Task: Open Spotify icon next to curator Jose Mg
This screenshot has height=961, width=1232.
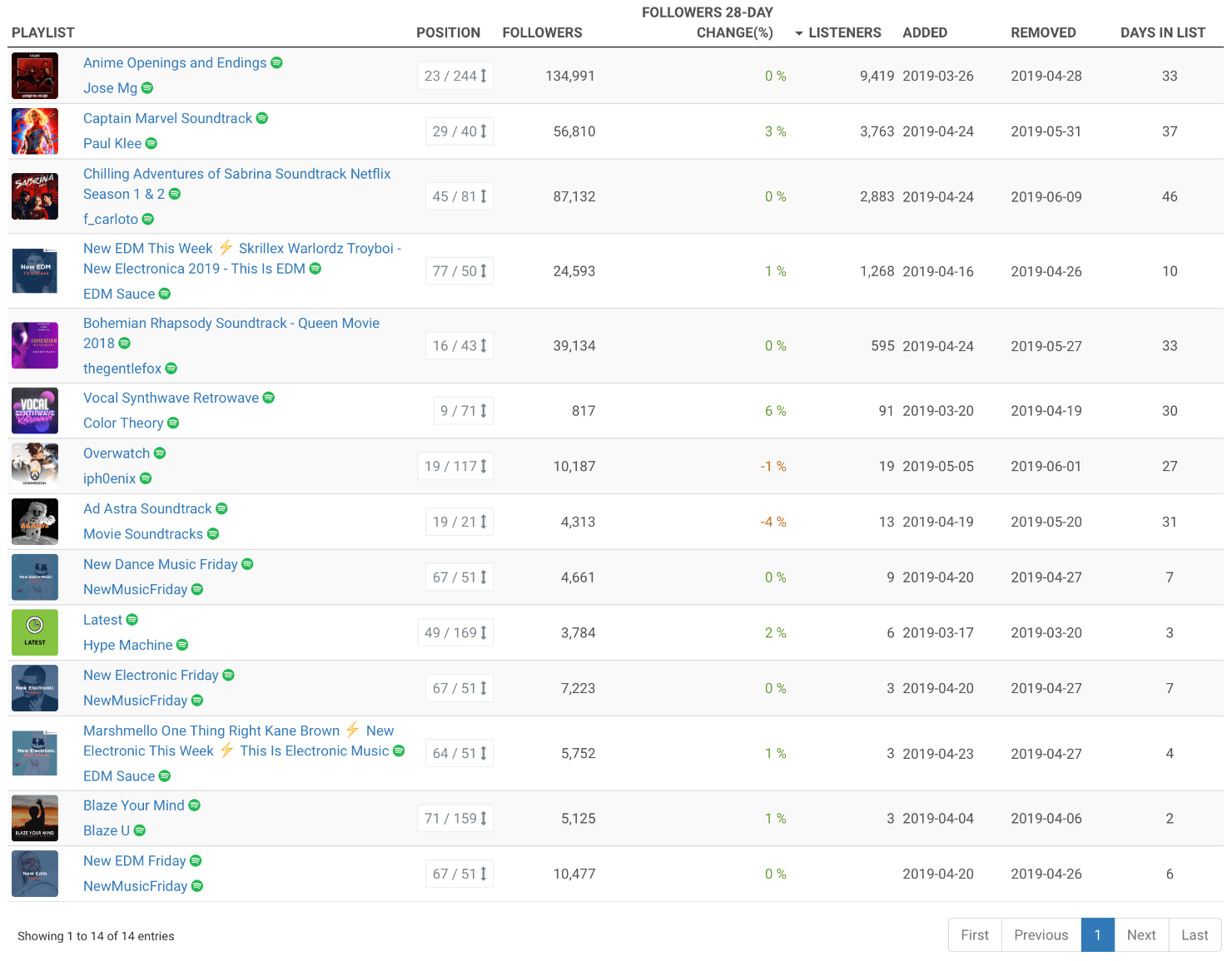Action: tap(147, 88)
